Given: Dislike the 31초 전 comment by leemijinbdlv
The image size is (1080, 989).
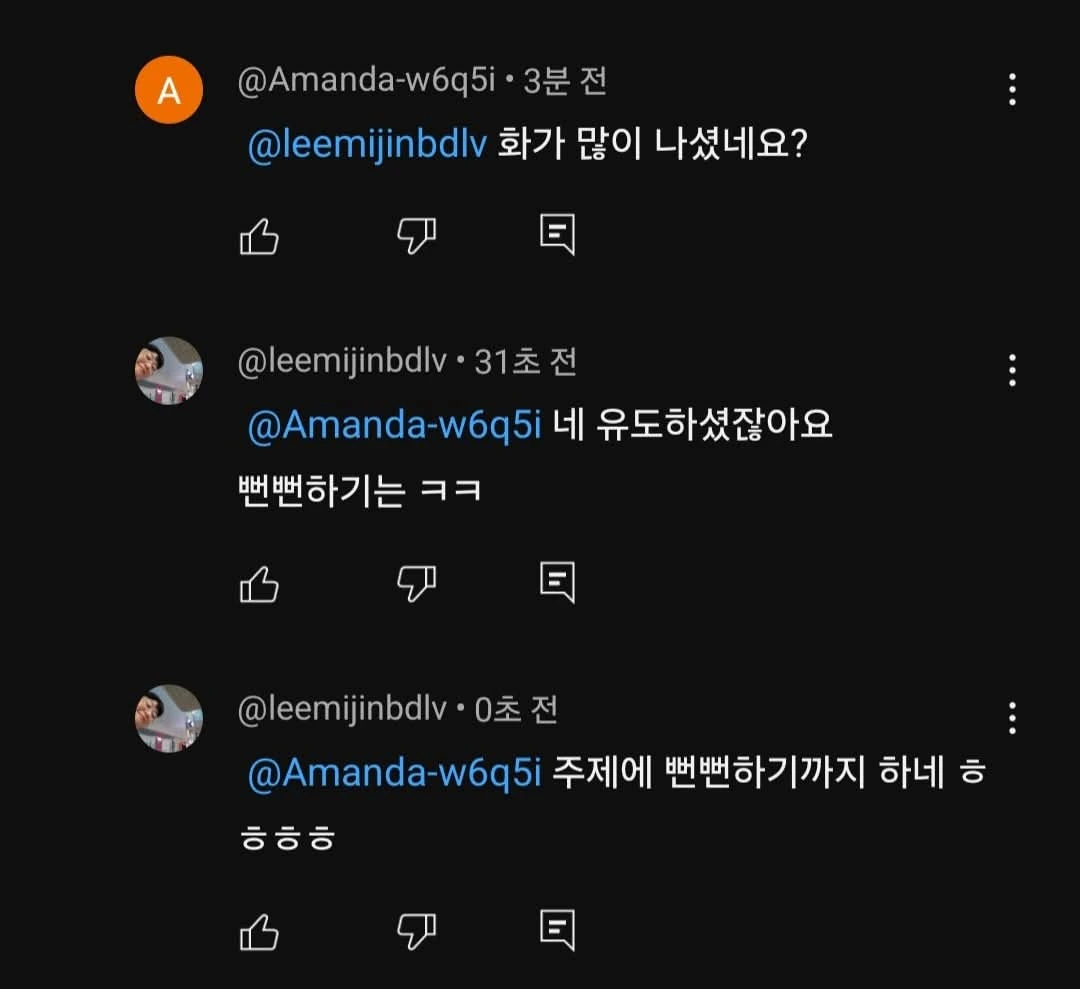Looking at the screenshot, I should coord(416,583).
